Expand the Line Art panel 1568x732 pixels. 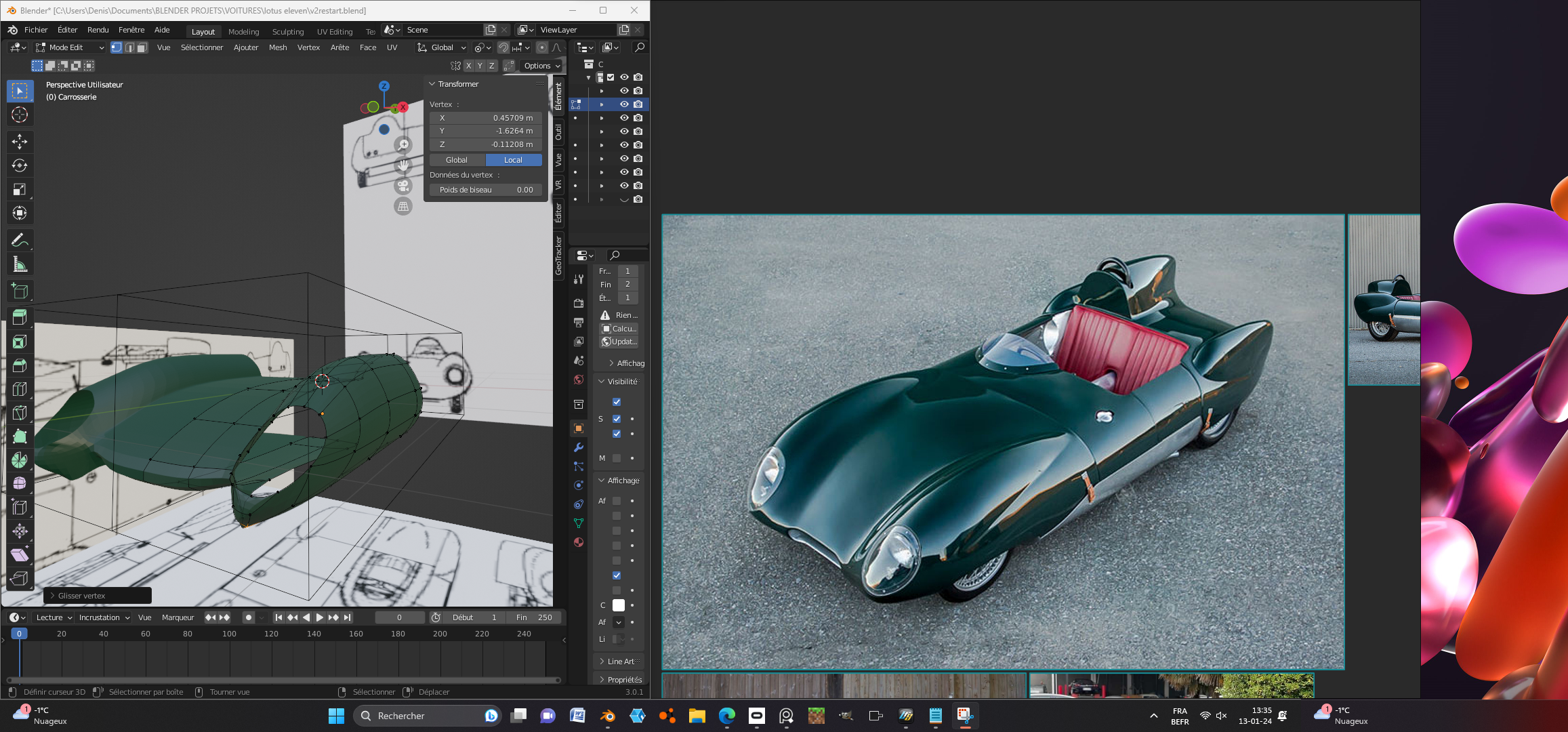pos(619,662)
